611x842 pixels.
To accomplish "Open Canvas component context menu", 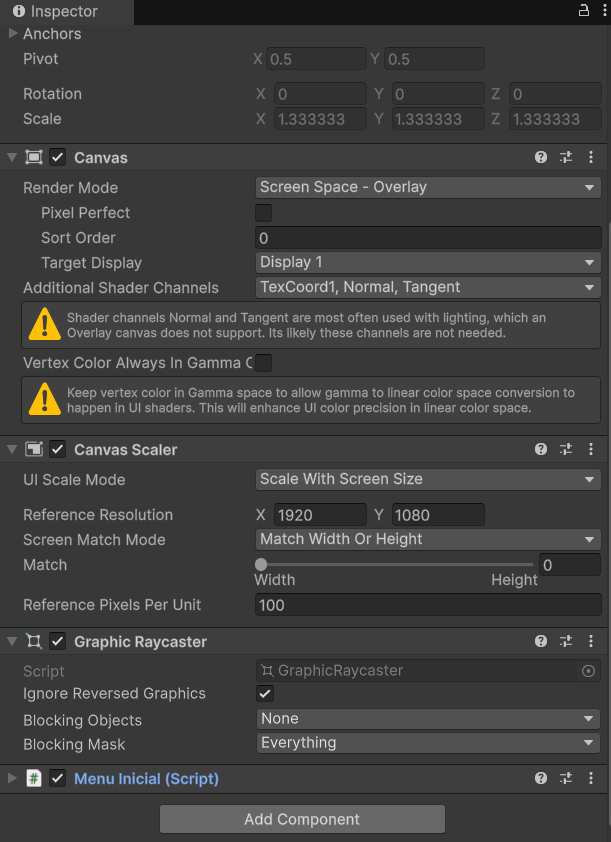I will coord(591,157).
